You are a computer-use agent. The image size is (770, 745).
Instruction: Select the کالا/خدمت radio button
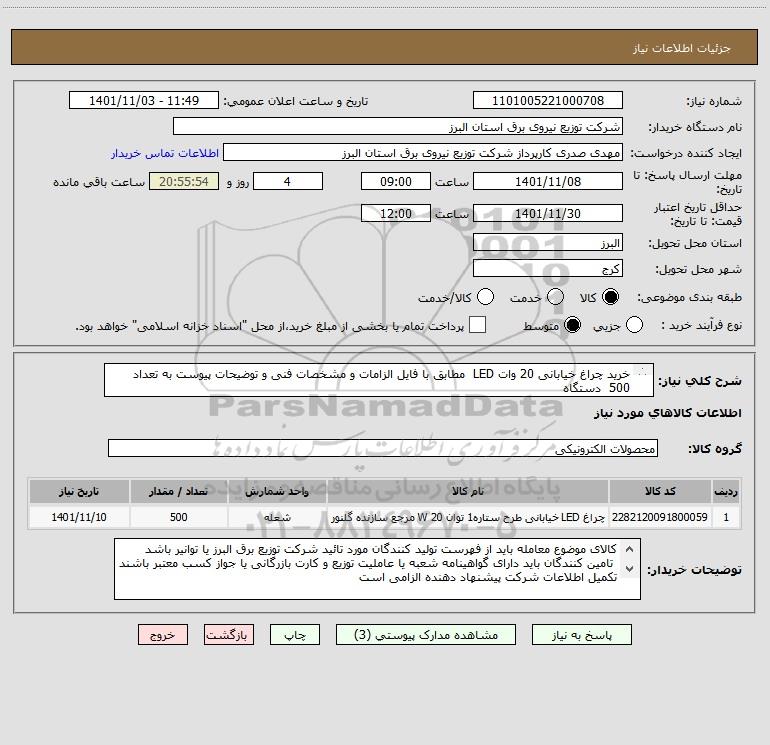(486, 297)
